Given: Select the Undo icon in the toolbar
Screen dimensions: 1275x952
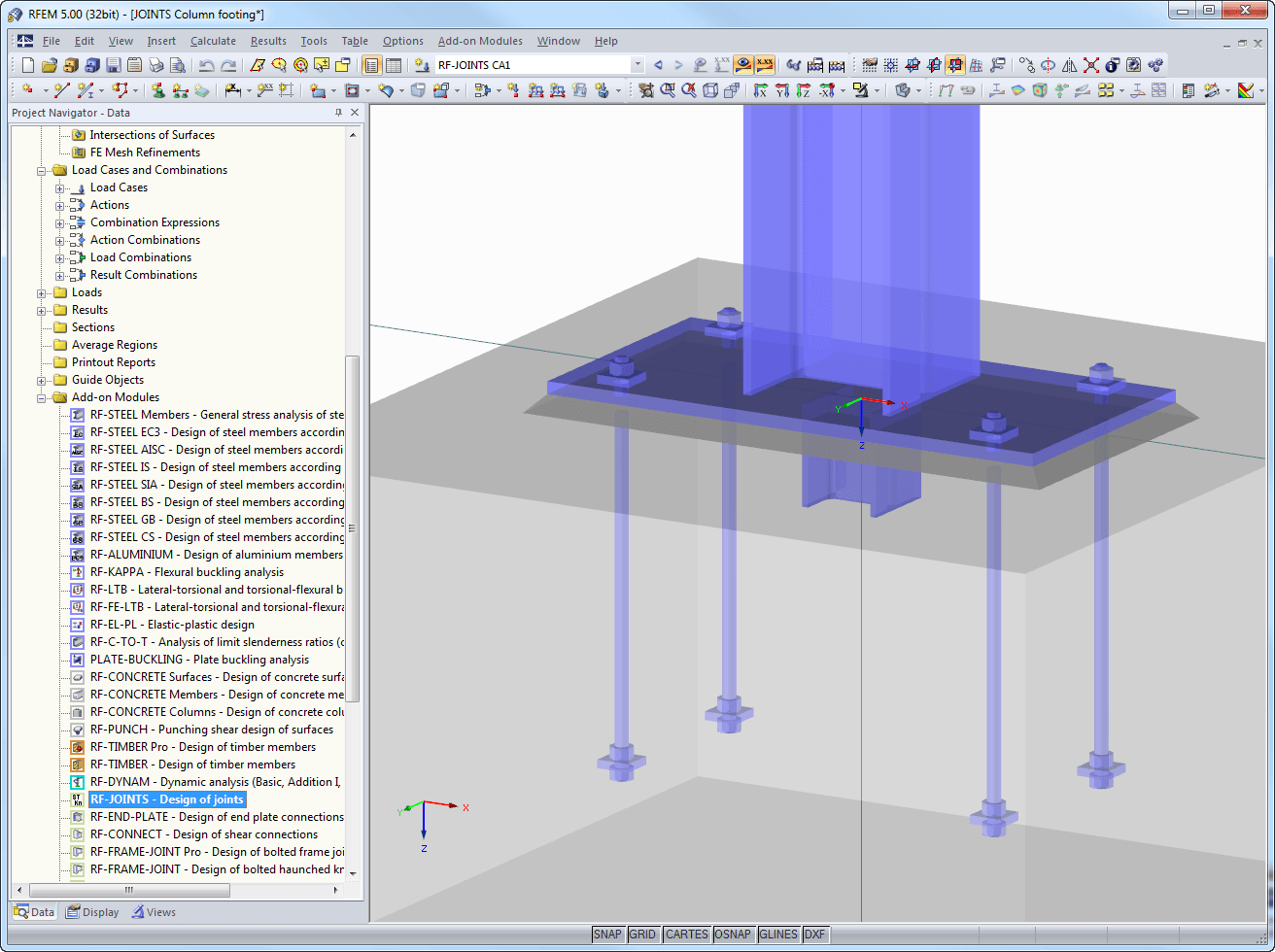Looking at the screenshot, I should 207,64.
